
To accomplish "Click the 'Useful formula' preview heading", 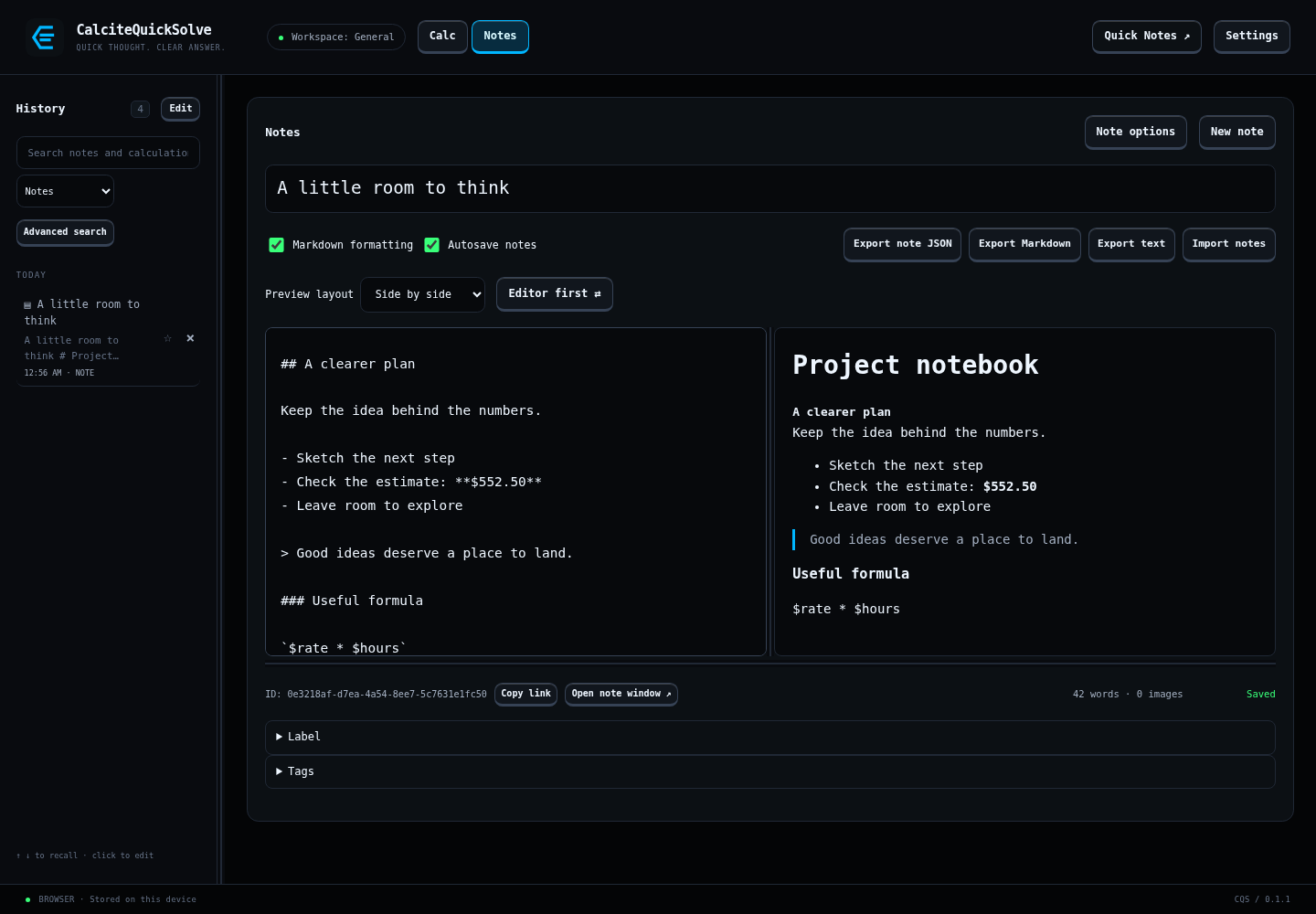I will [x=851, y=574].
